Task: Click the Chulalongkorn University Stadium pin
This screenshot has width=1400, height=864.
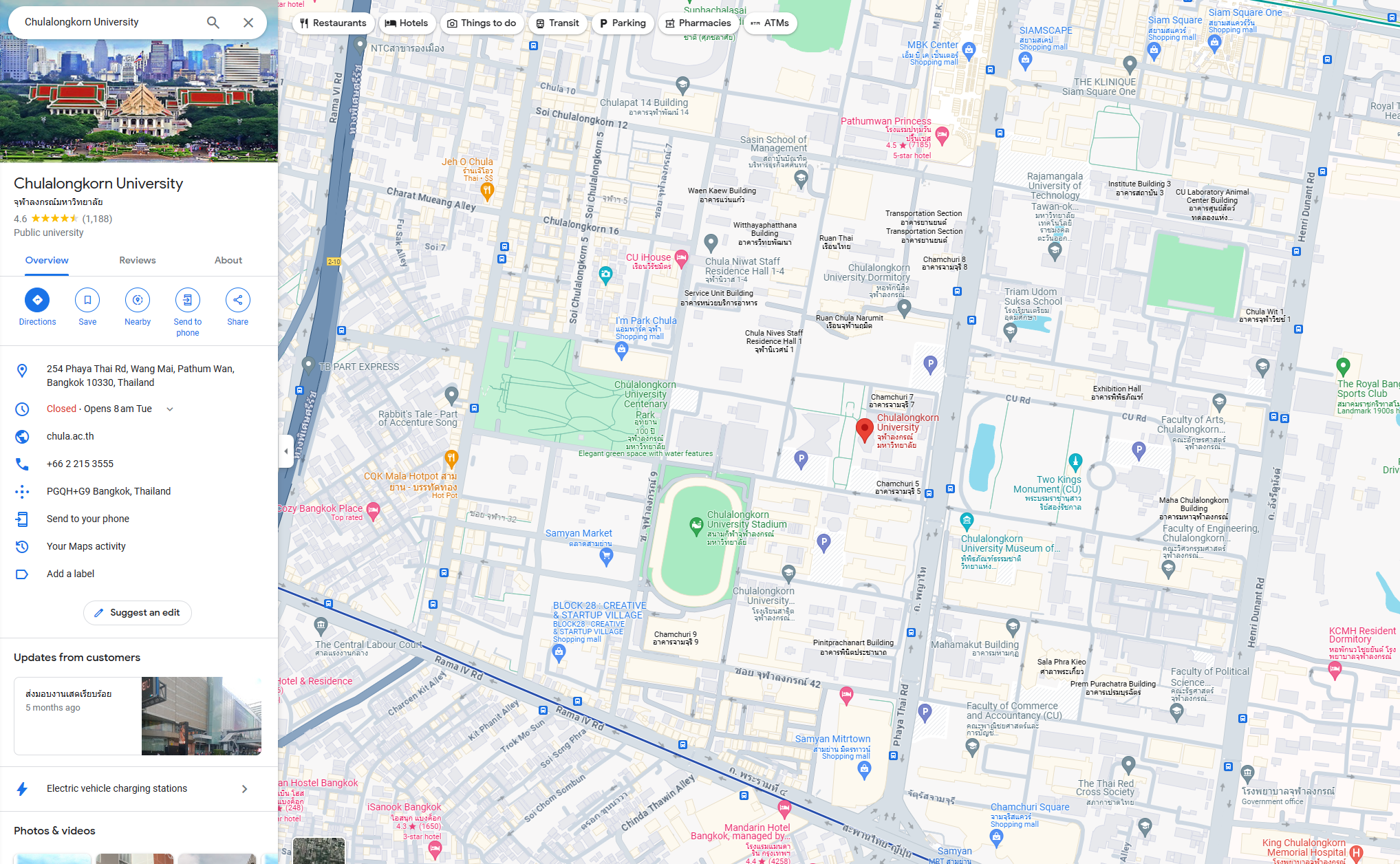Action: click(x=696, y=526)
